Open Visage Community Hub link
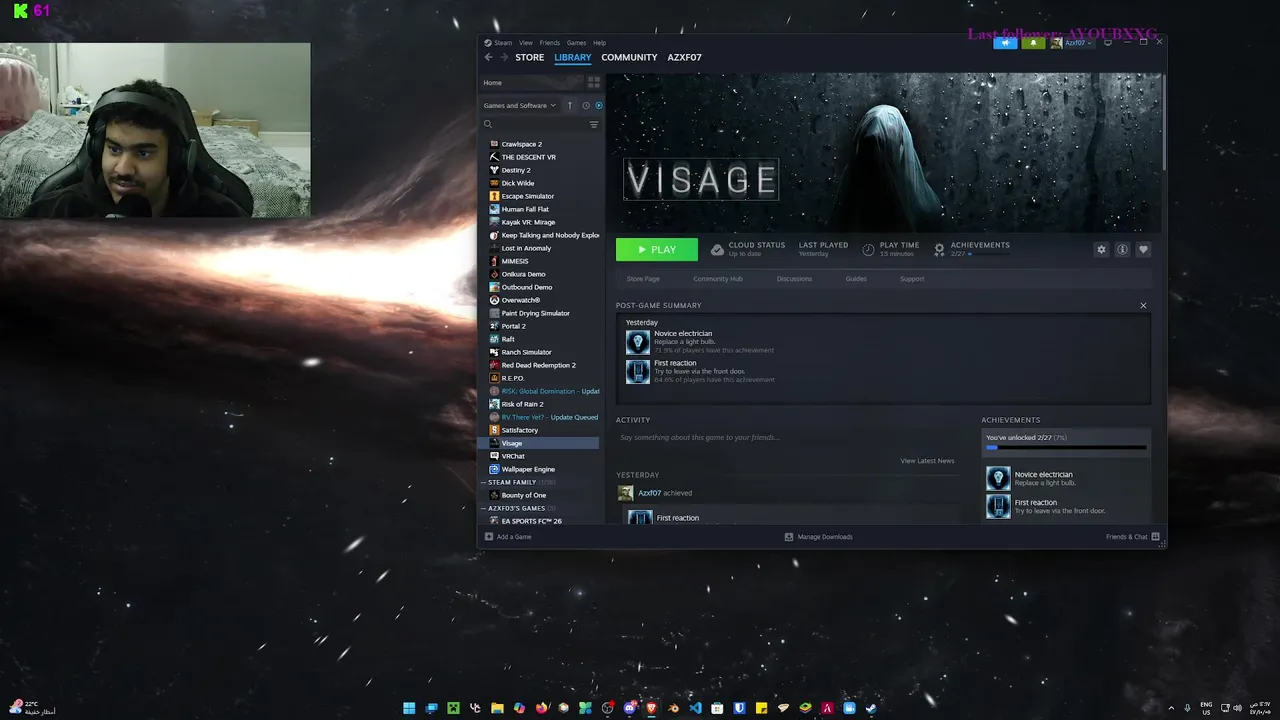Viewport: 1280px width, 720px height. (x=718, y=279)
